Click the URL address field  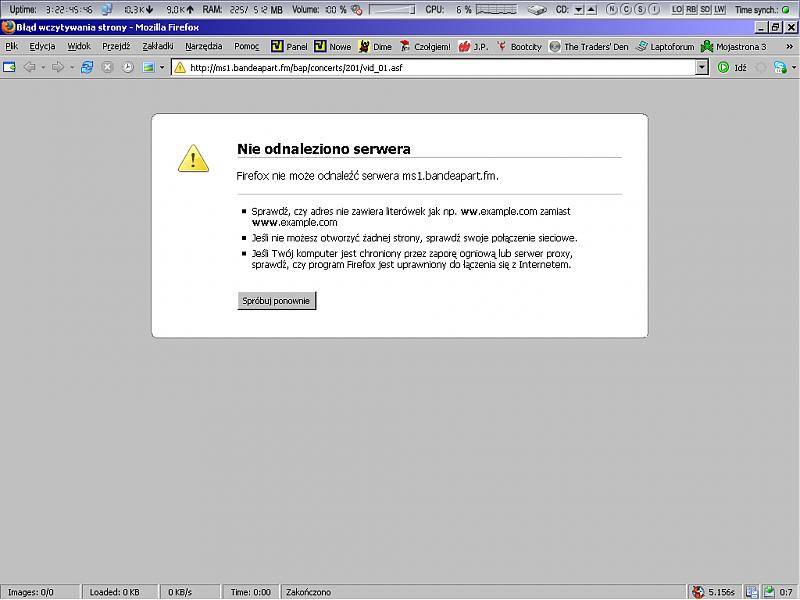pyautogui.click(x=441, y=67)
